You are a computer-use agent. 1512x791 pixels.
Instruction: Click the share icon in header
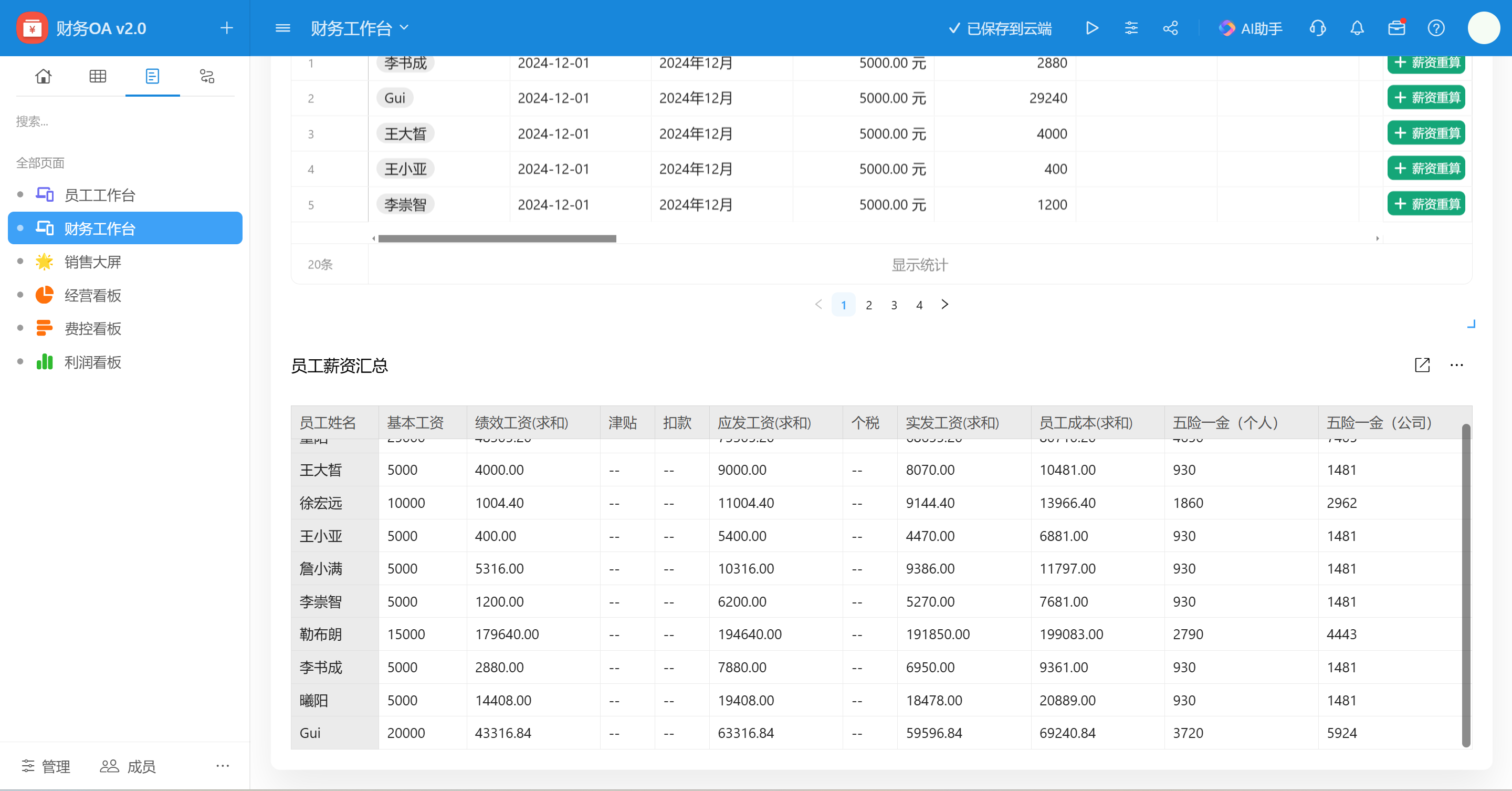[1170, 28]
